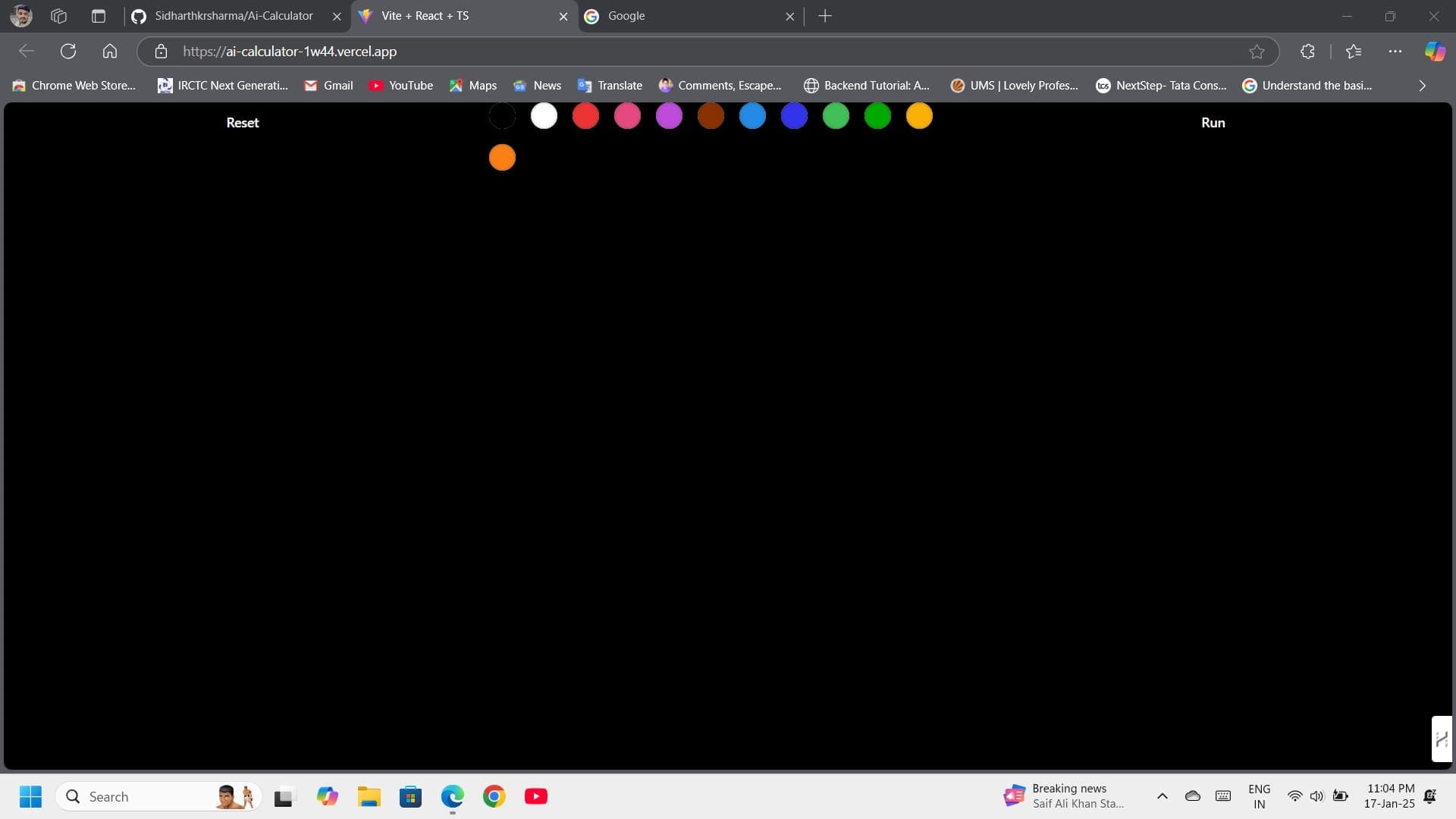Open the browser Extensions menu
The width and height of the screenshot is (1456, 819).
coord(1307,51)
